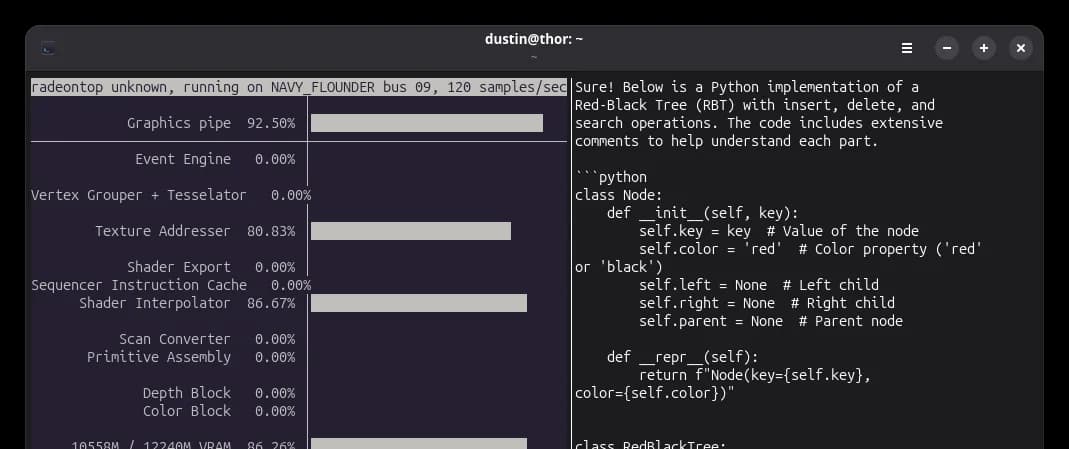Click the Depth Block percentage row

coord(219,393)
